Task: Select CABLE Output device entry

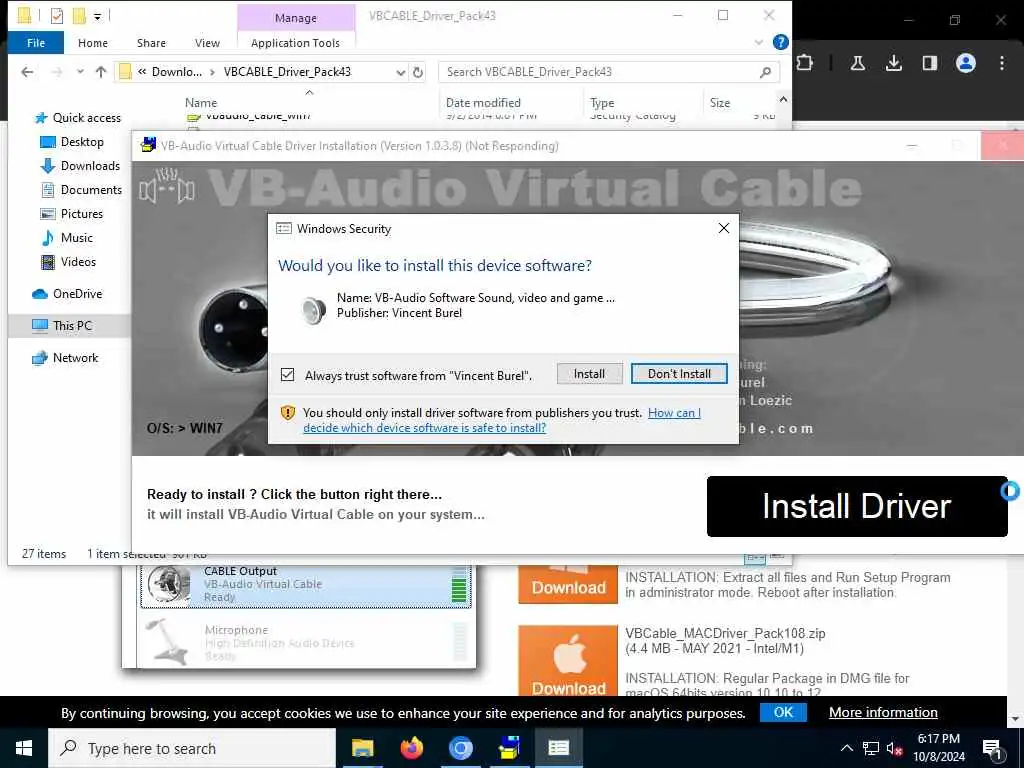Action: coord(306,584)
